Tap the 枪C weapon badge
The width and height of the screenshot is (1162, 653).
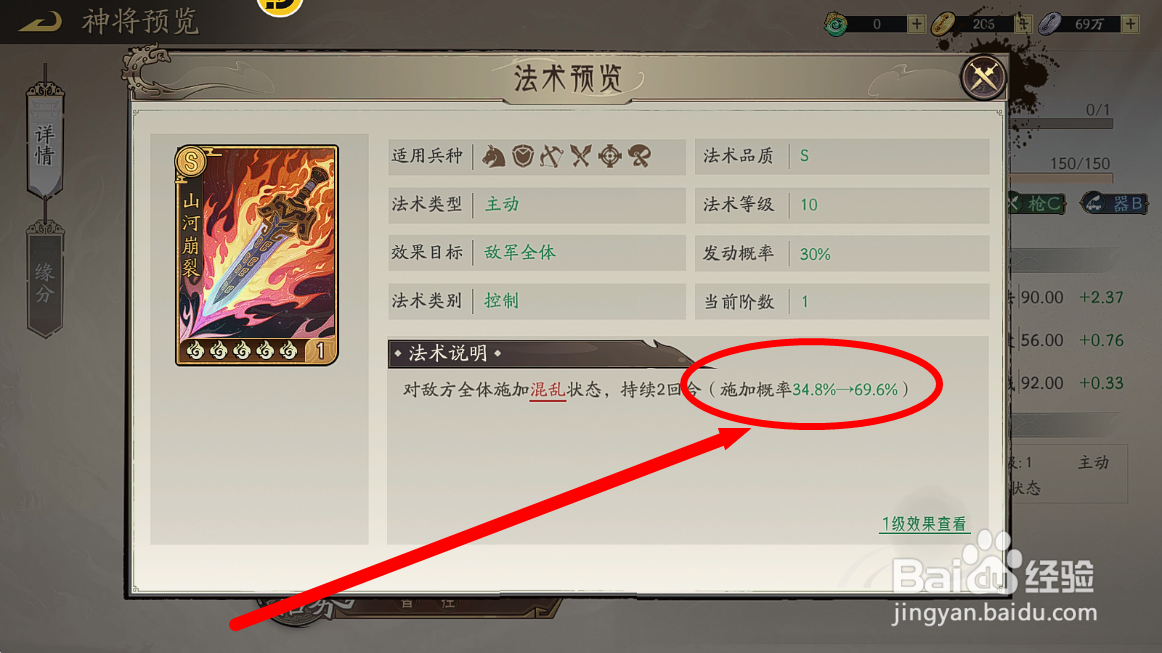pyautogui.click(x=1038, y=203)
